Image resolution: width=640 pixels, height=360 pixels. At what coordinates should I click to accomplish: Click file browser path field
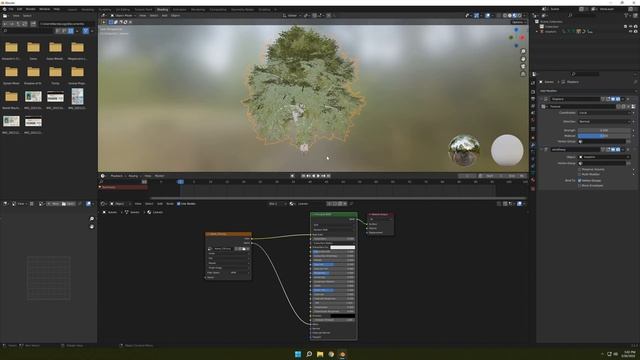pos(67,24)
